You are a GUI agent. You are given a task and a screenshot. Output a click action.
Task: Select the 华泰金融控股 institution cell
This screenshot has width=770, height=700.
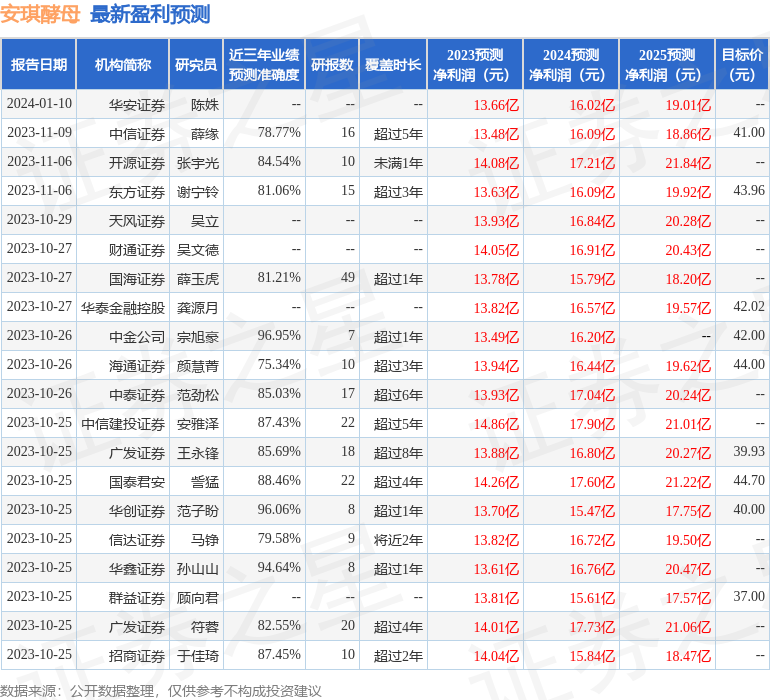point(123,308)
